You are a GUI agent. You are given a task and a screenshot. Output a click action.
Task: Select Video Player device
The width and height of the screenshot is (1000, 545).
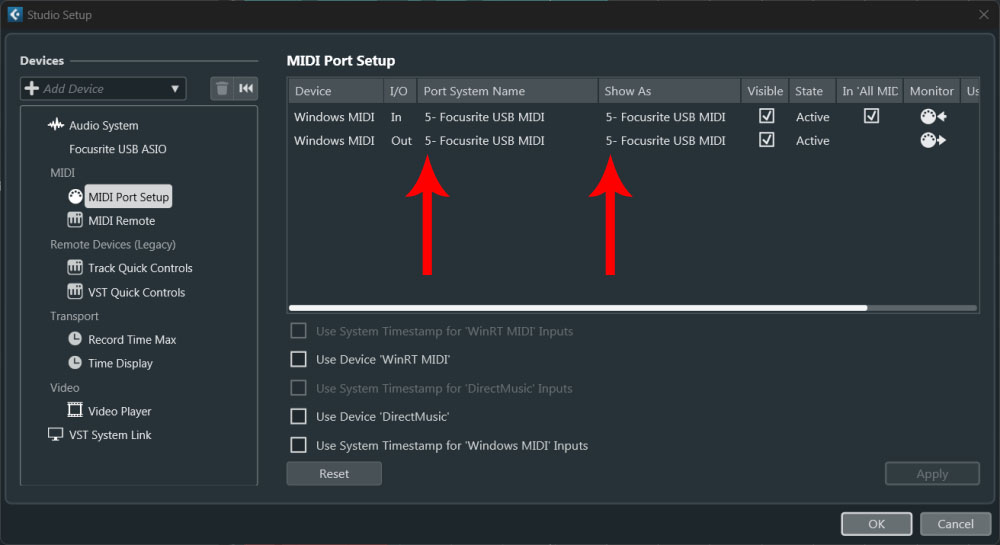click(119, 411)
